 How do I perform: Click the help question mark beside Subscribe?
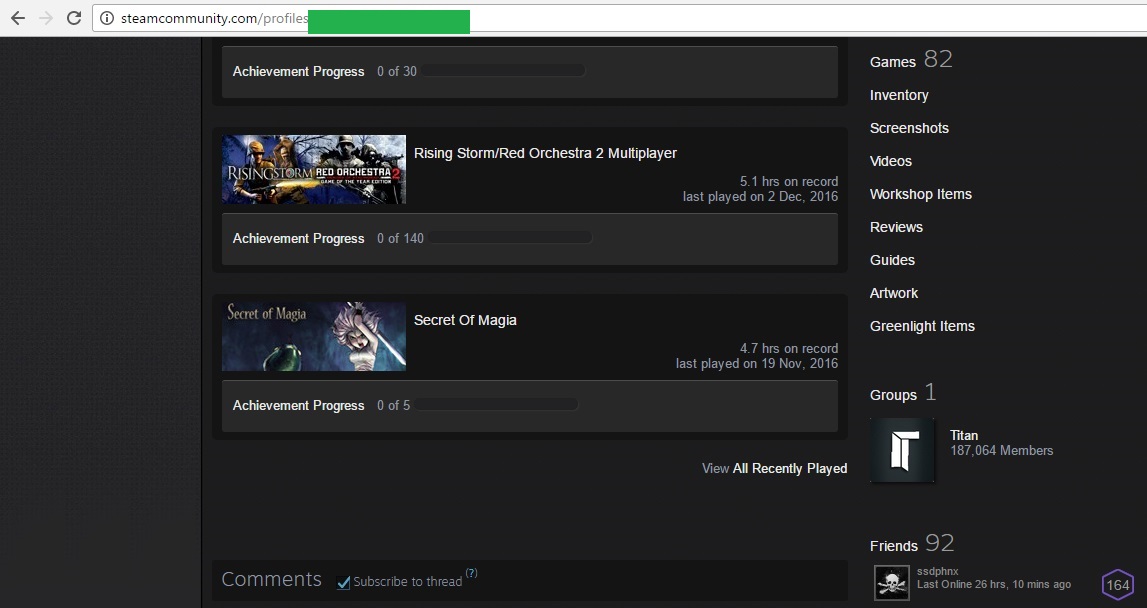[471, 574]
